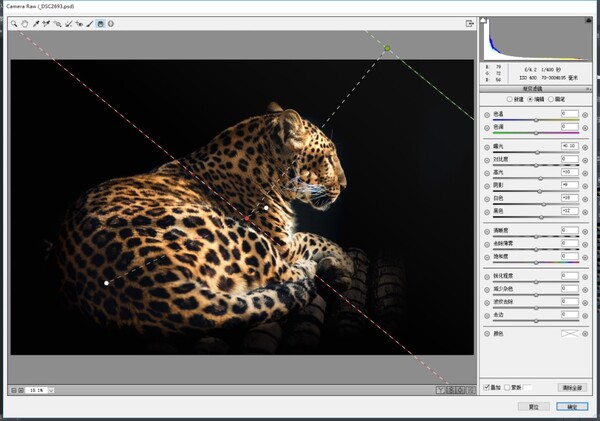Increase 锐化程度 with its plus button
600x421 pixels.
pos(585,277)
